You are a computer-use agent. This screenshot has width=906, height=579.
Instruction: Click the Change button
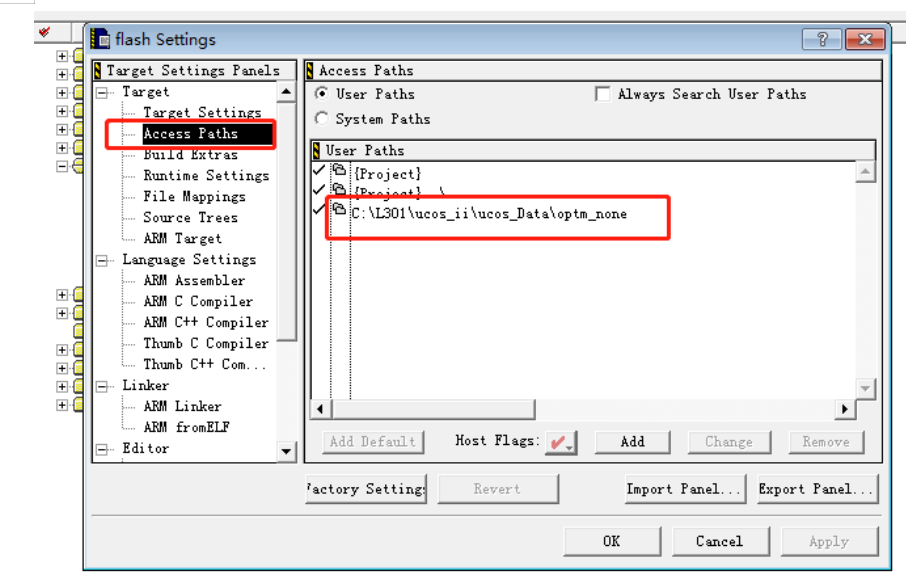click(729, 442)
